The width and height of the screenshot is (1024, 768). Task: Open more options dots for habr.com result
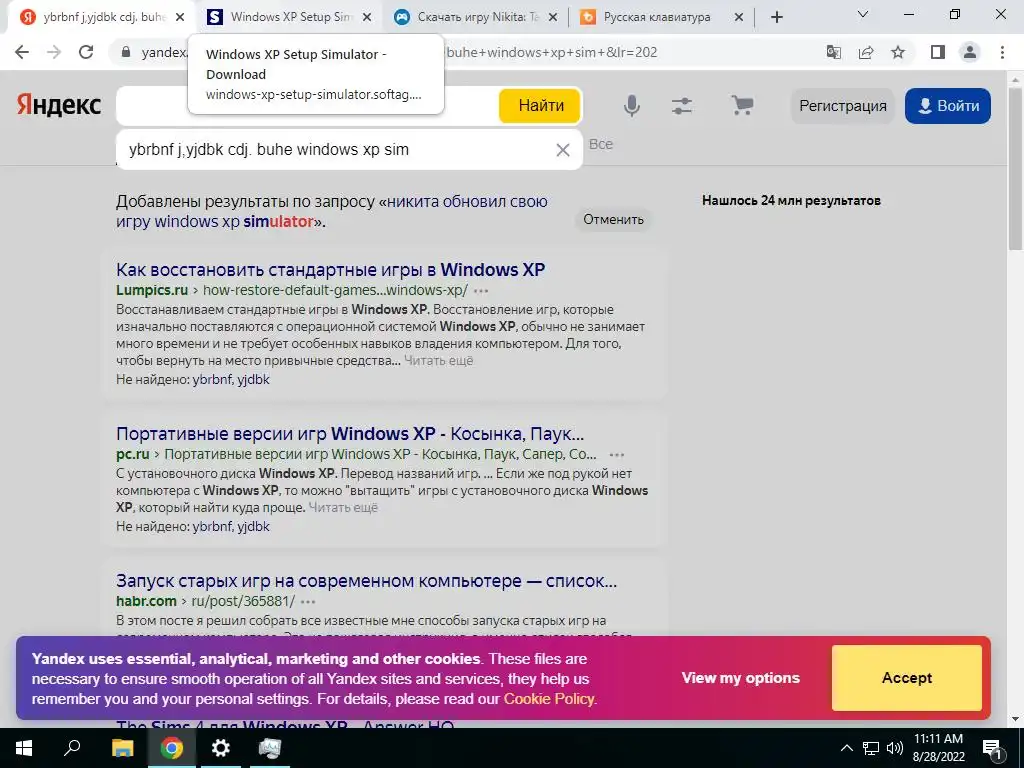[308, 601]
